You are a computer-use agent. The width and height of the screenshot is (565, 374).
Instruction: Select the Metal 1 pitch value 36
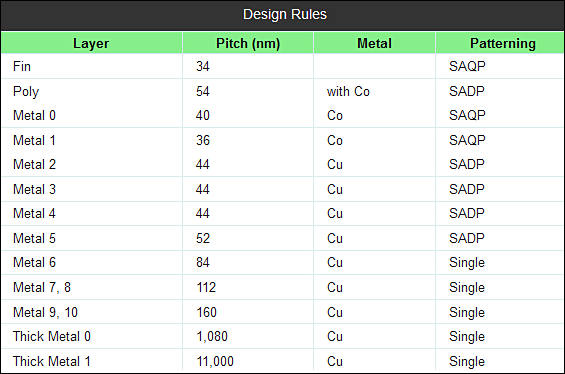coord(203,140)
